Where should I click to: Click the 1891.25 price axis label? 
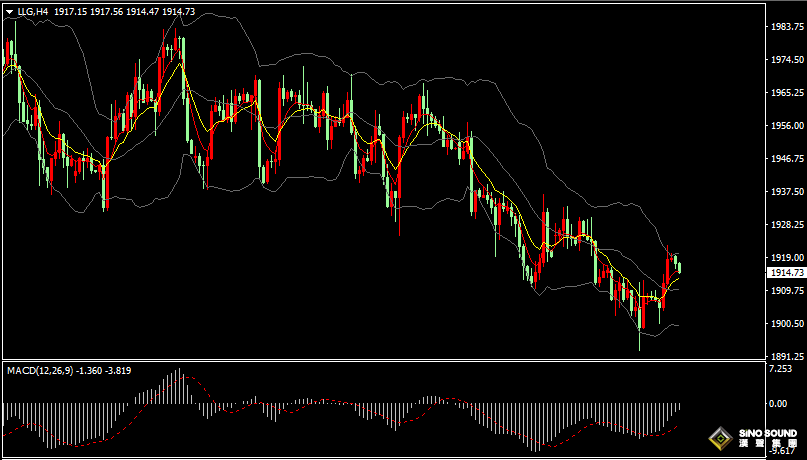(786, 356)
